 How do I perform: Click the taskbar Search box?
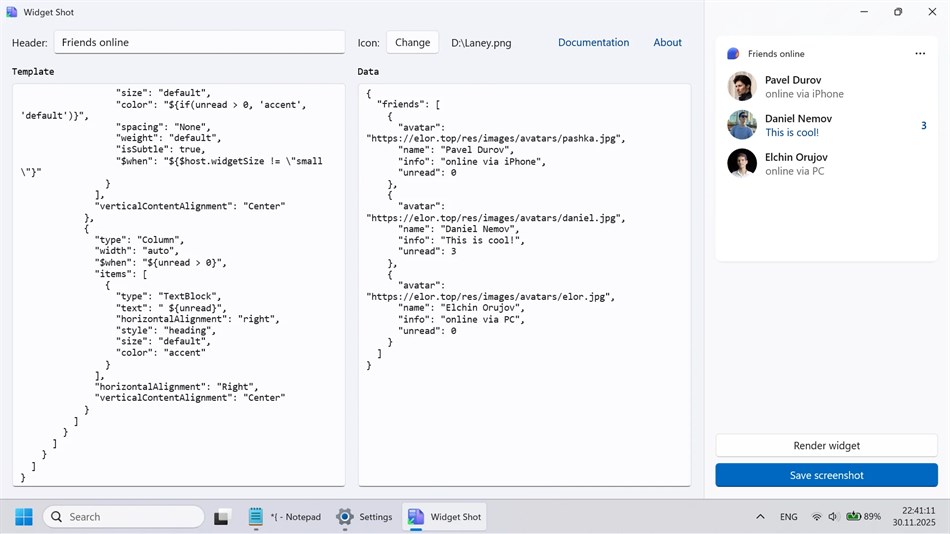124,517
